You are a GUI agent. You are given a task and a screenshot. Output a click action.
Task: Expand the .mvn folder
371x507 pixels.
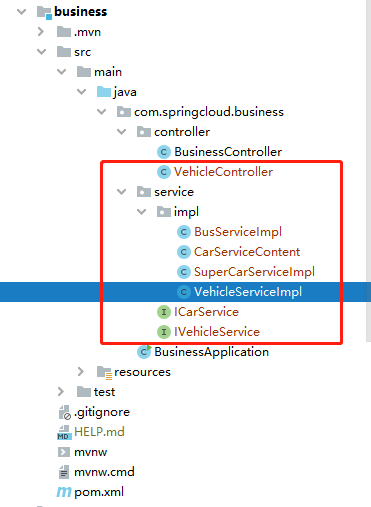41,32
